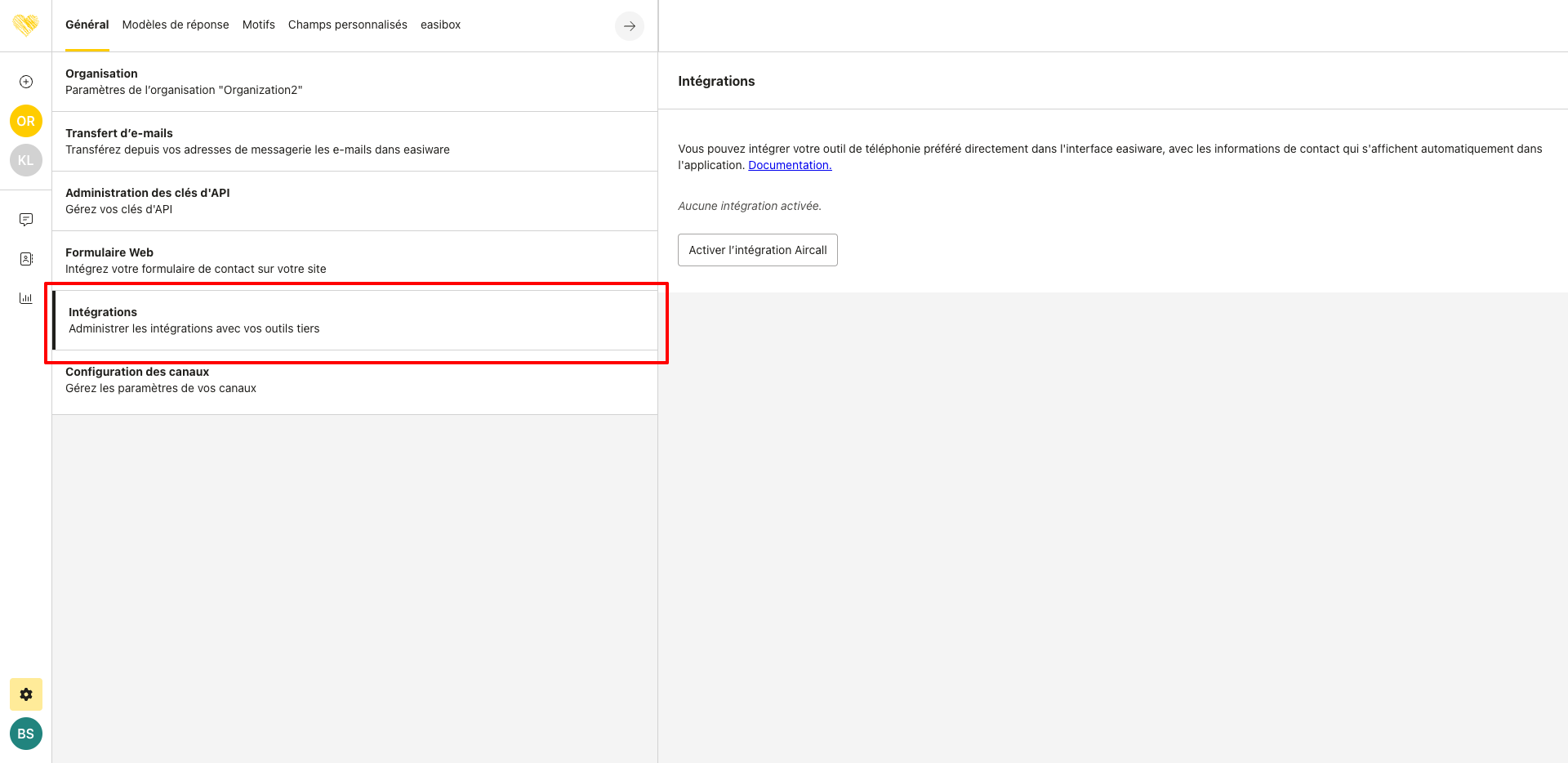Open the conversations chat icon

tap(26, 220)
